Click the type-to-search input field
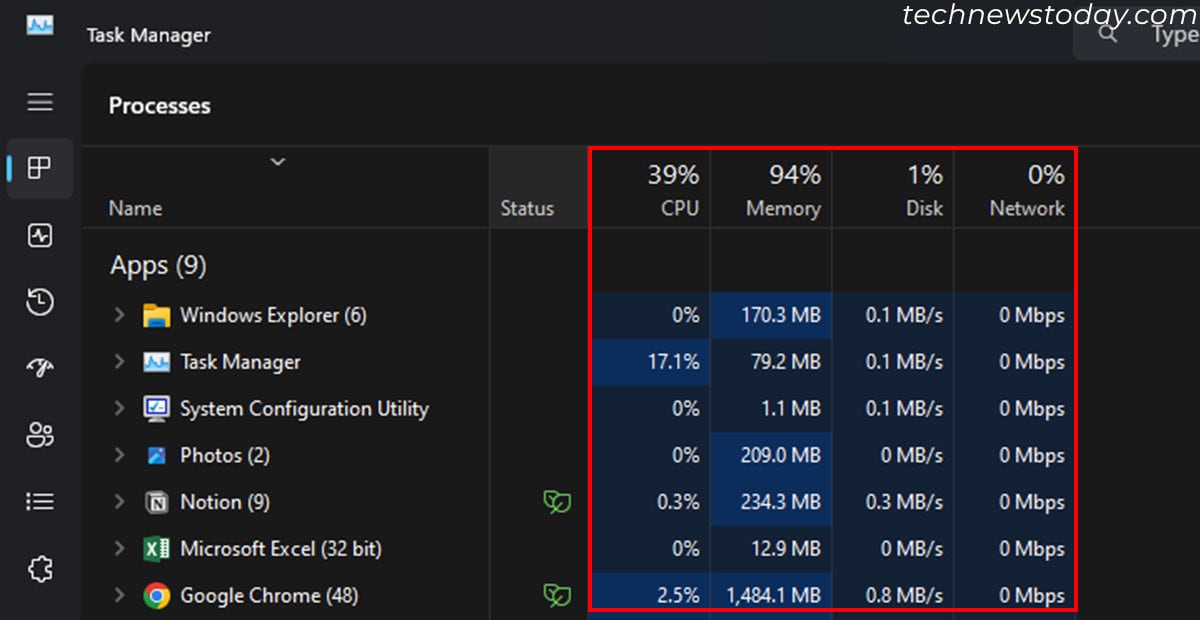The image size is (1200, 620). (x=1170, y=33)
